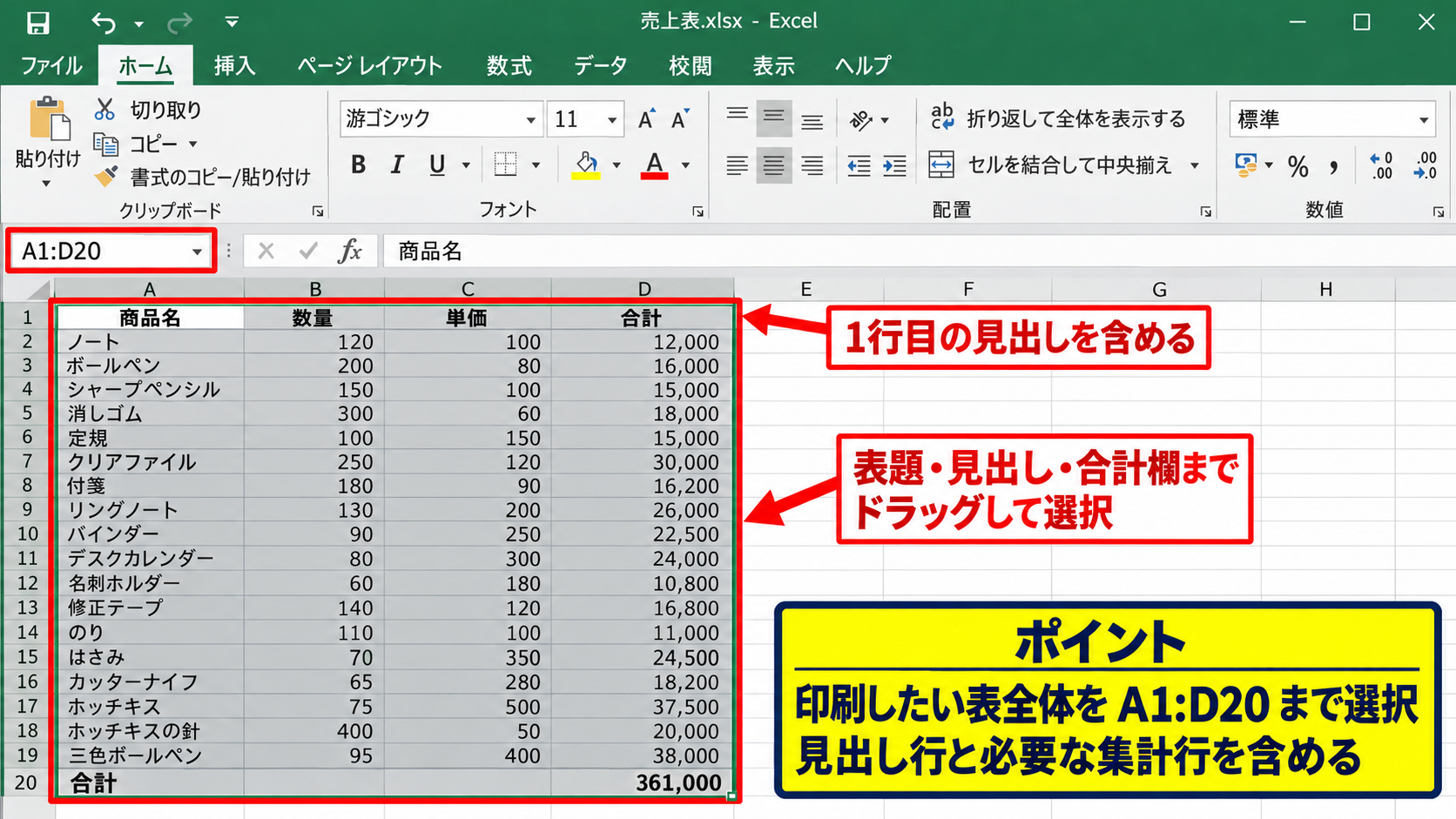Switch to the 数式 tab

pos(509,65)
